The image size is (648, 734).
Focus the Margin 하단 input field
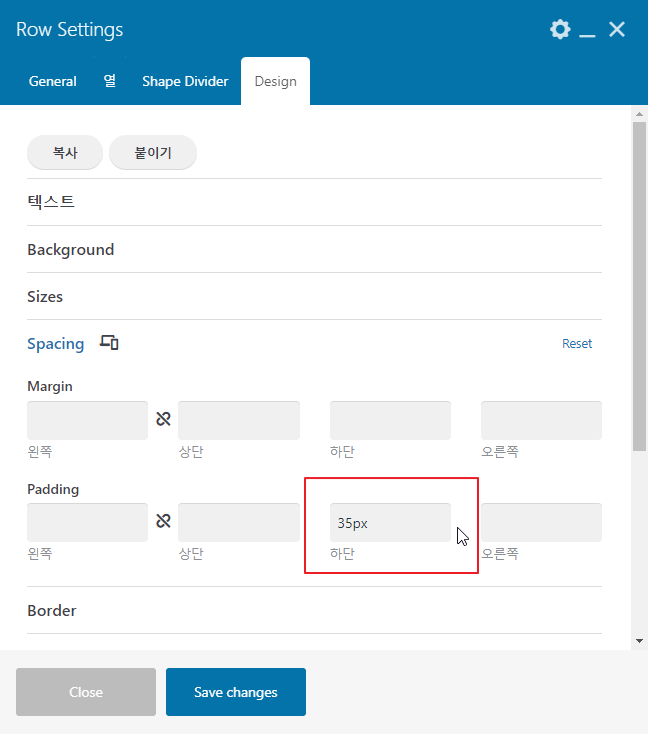390,420
